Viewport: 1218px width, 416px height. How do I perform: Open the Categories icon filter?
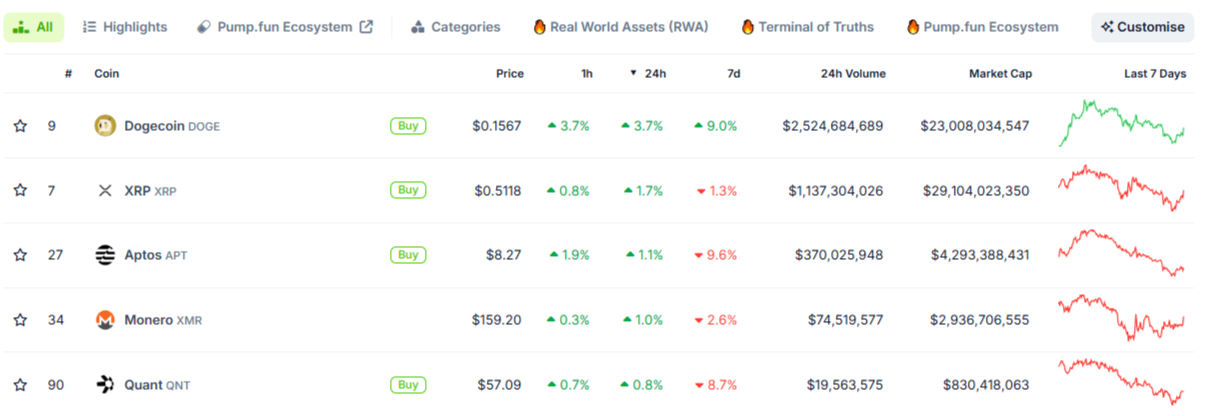click(418, 27)
